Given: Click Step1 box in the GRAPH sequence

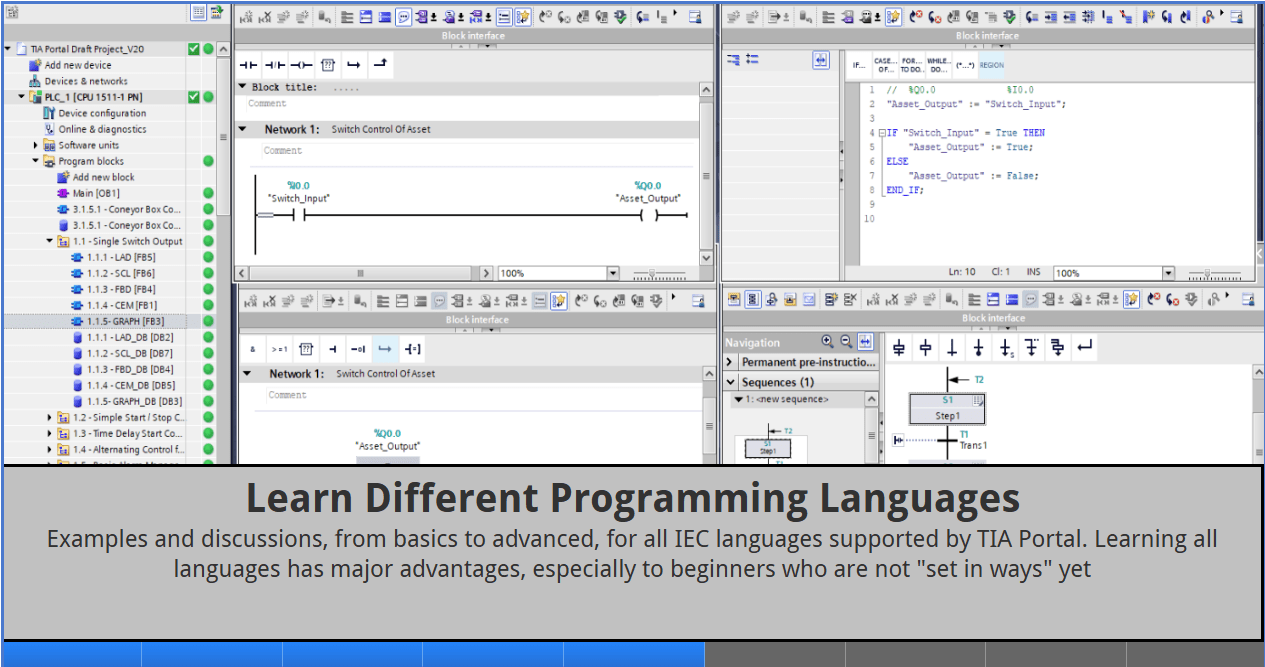Looking at the screenshot, I should tap(947, 409).
